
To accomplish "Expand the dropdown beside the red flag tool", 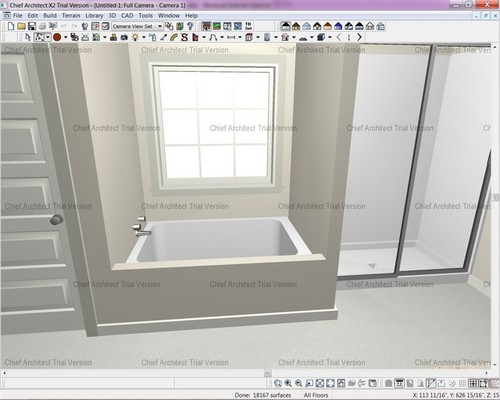I will [x=204, y=37].
